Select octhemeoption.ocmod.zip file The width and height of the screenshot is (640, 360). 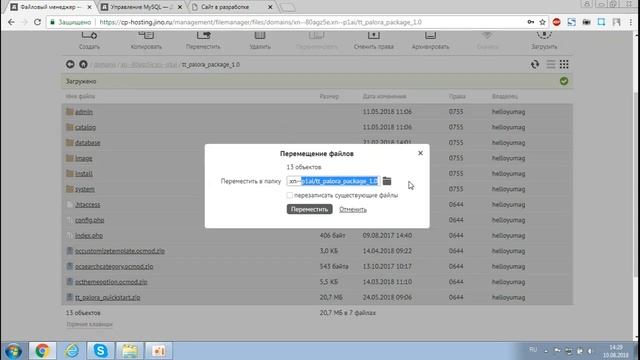point(111,282)
